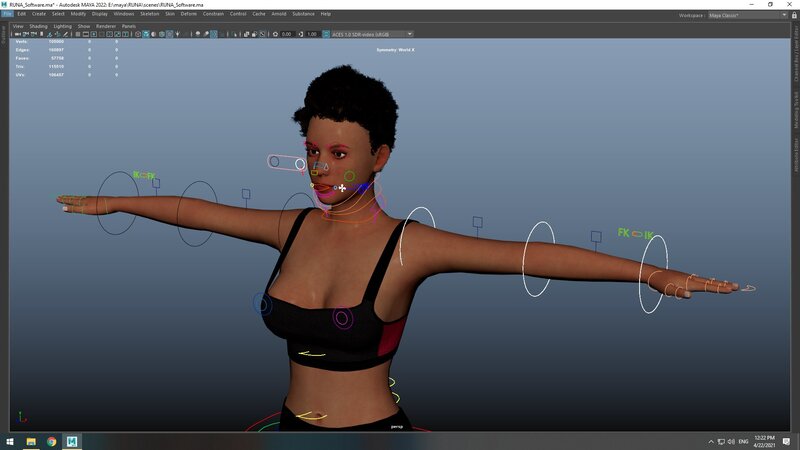Open the Arnold menu

pyautogui.click(x=277, y=14)
